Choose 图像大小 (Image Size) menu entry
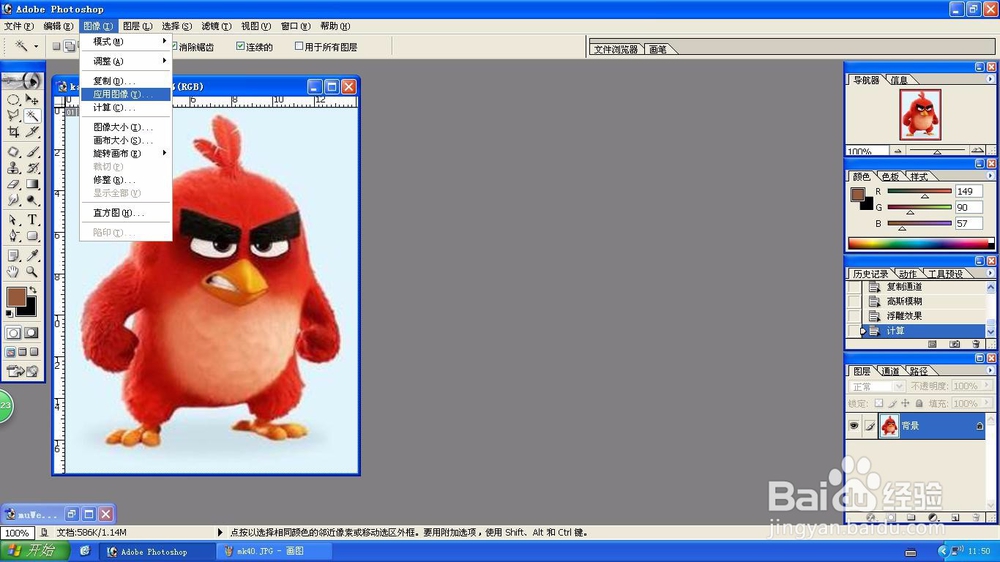Image resolution: width=1000 pixels, height=562 pixels. 126,127
